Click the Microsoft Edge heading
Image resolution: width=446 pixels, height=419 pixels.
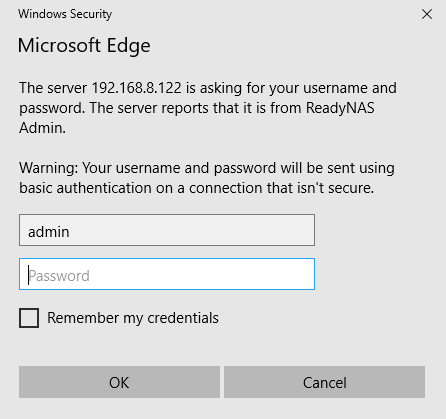tap(84, 46)
